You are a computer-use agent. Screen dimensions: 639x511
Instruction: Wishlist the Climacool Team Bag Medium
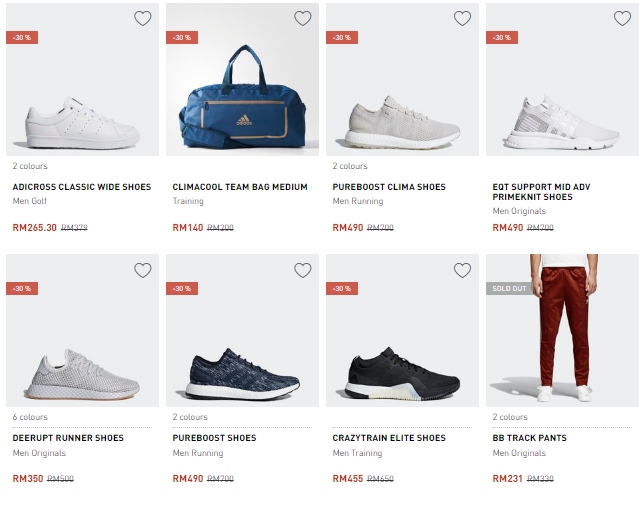click(303, 18)
